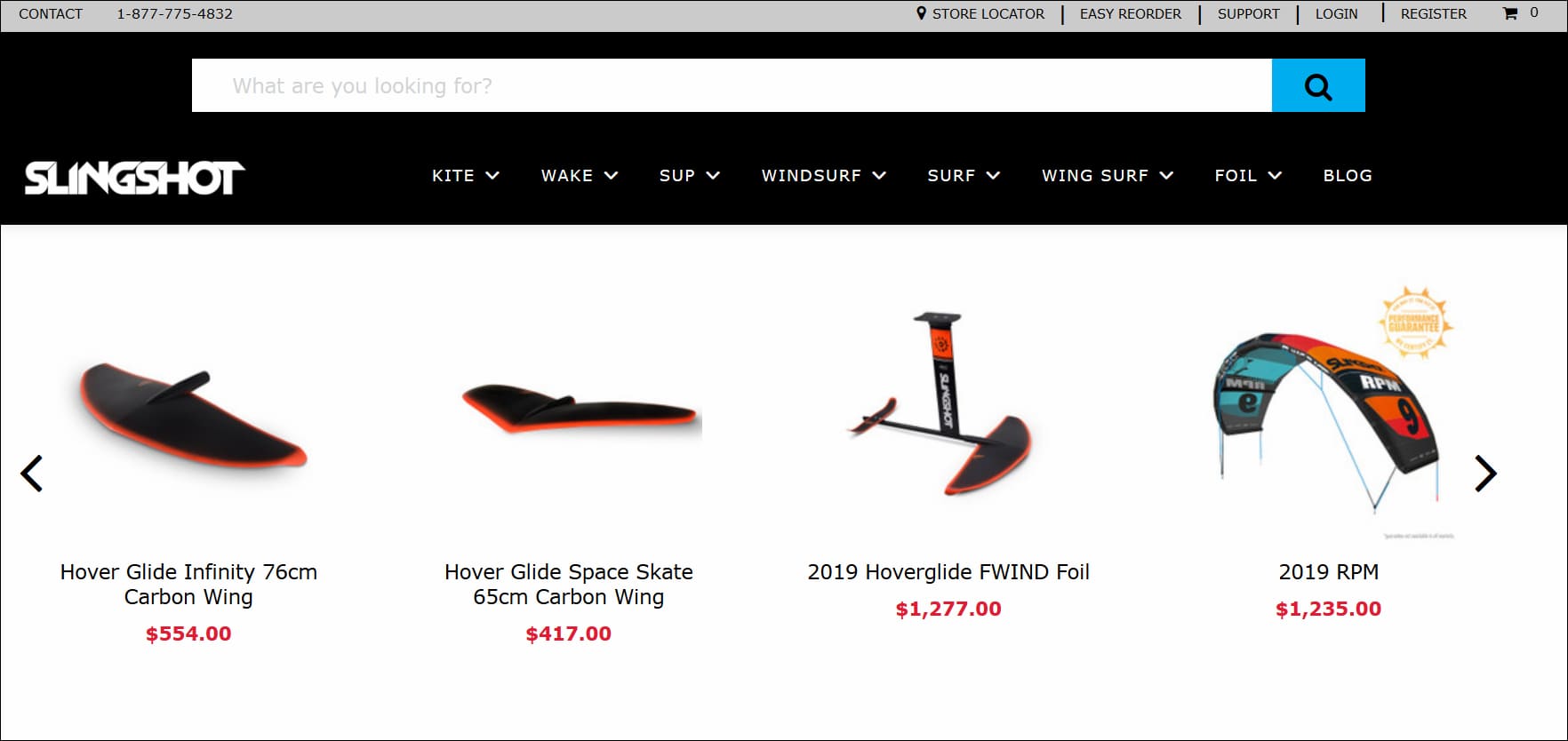Open the Blog menu item
This screenshot has height=741, width=1568.
tap(1348, 176)
